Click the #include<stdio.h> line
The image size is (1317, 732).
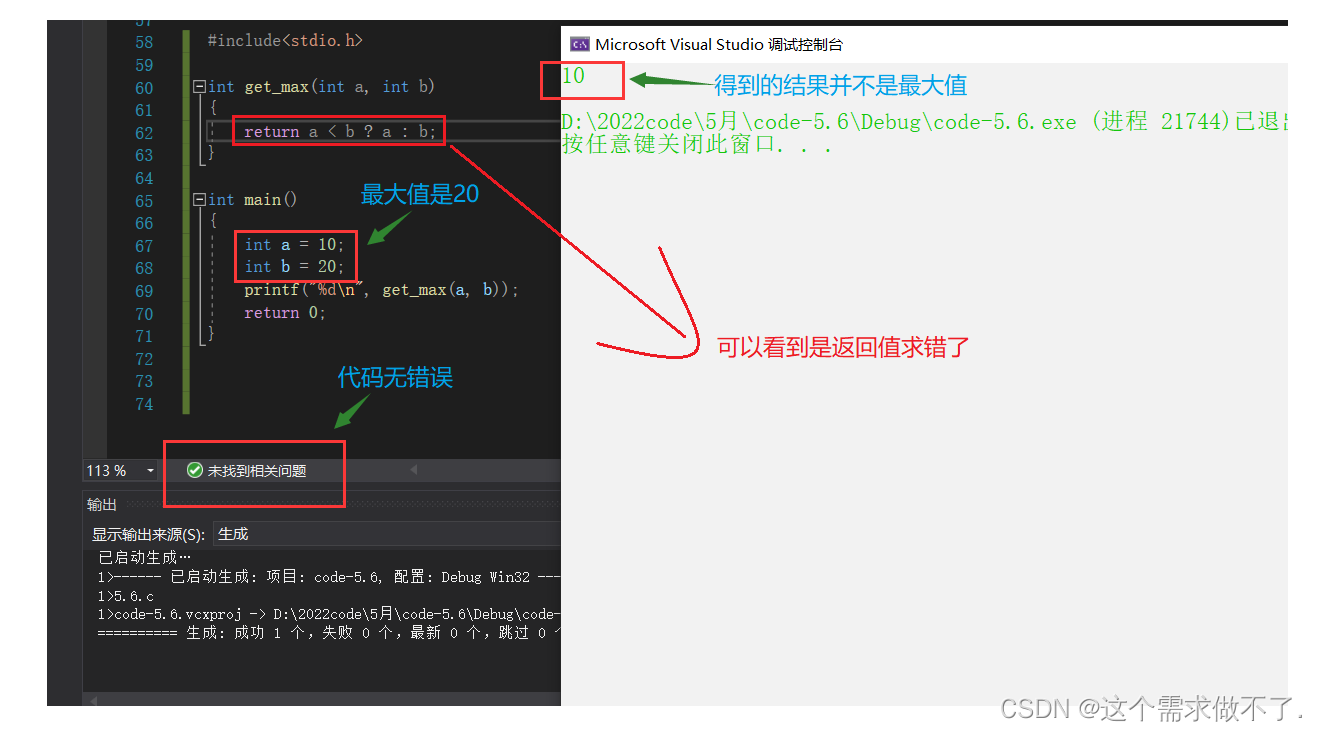coord(285,41)
